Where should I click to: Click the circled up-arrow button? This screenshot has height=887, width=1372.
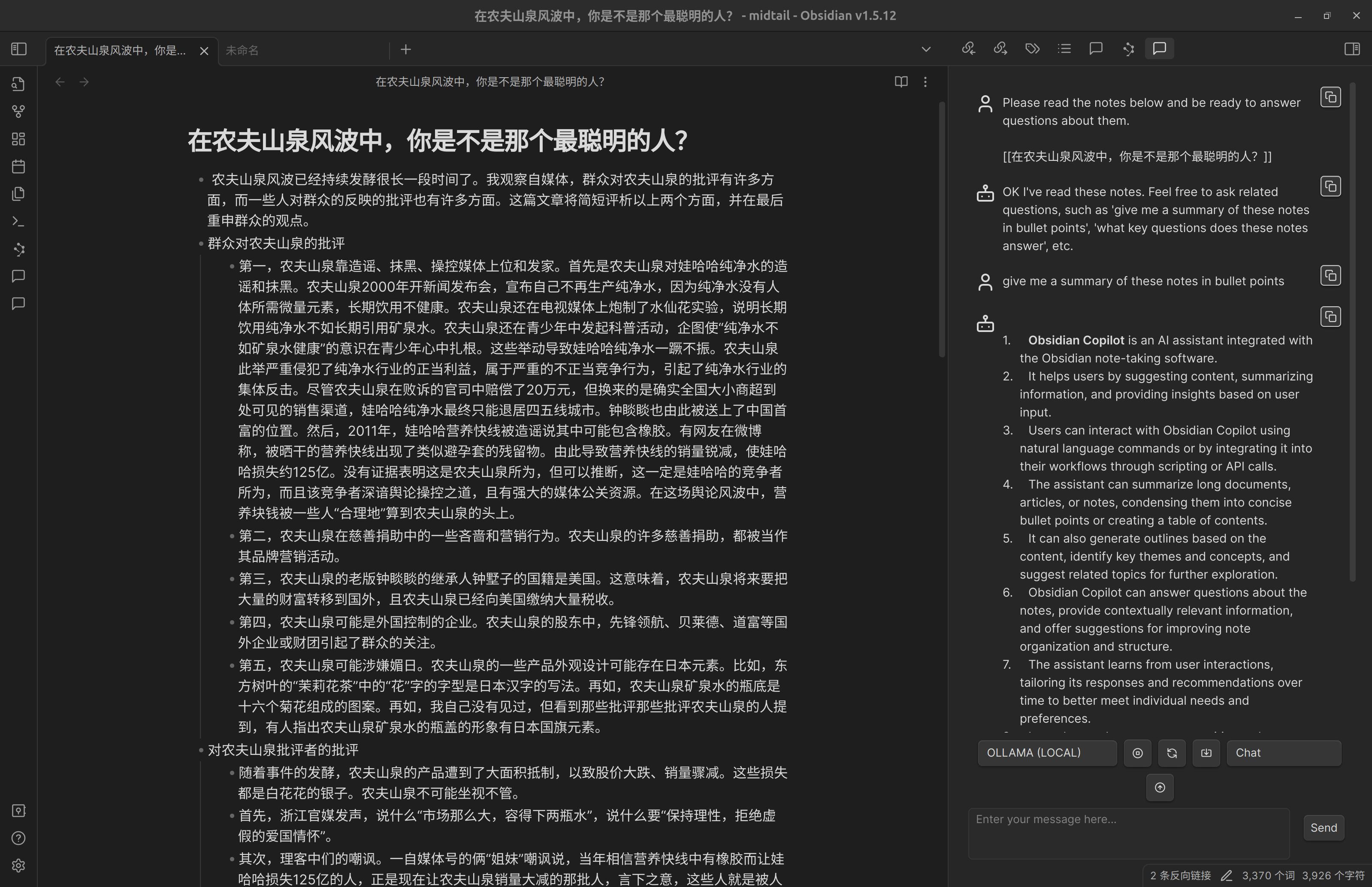pos(1160,788)
